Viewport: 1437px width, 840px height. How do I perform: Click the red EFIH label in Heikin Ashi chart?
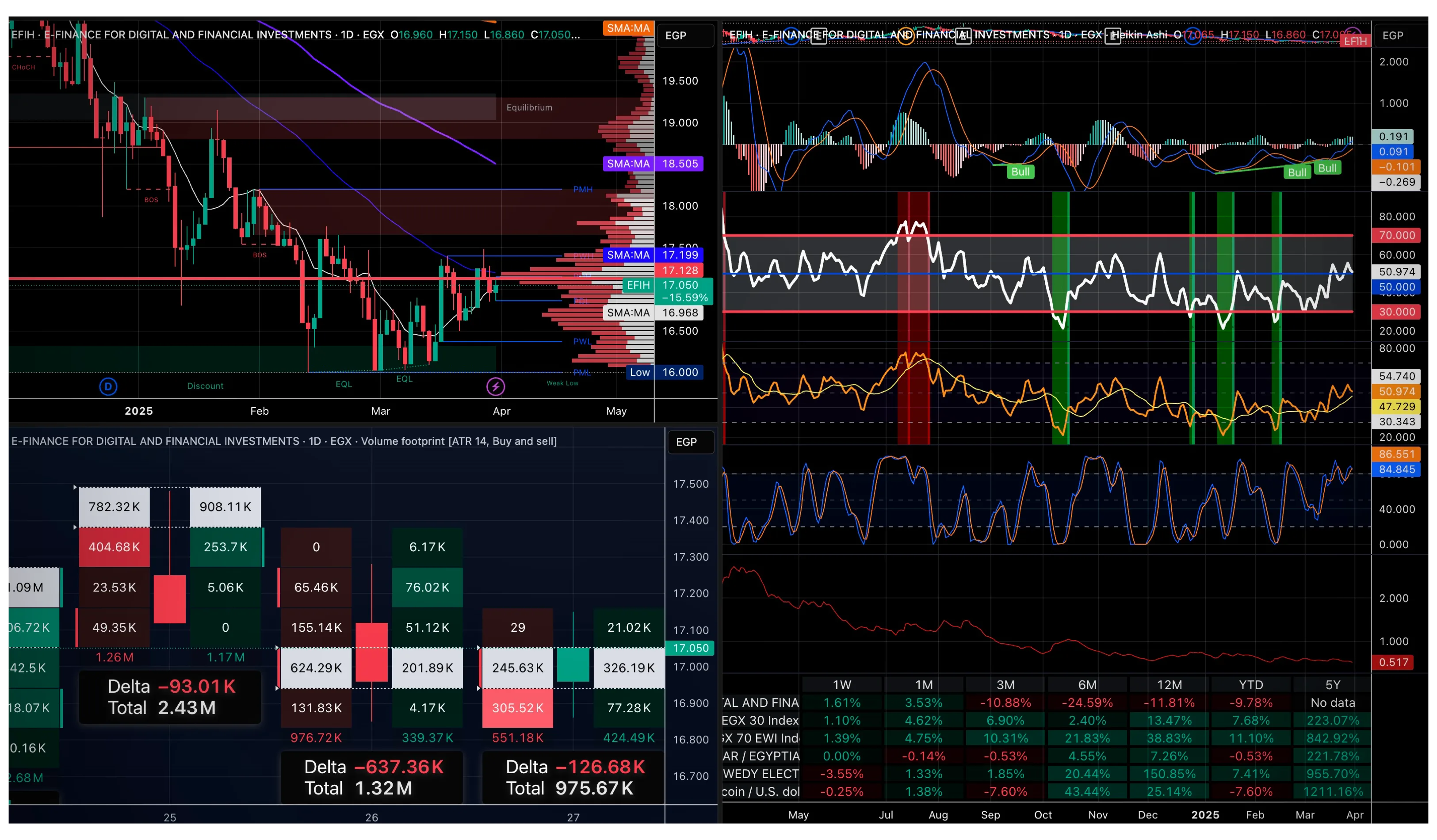1355,41
